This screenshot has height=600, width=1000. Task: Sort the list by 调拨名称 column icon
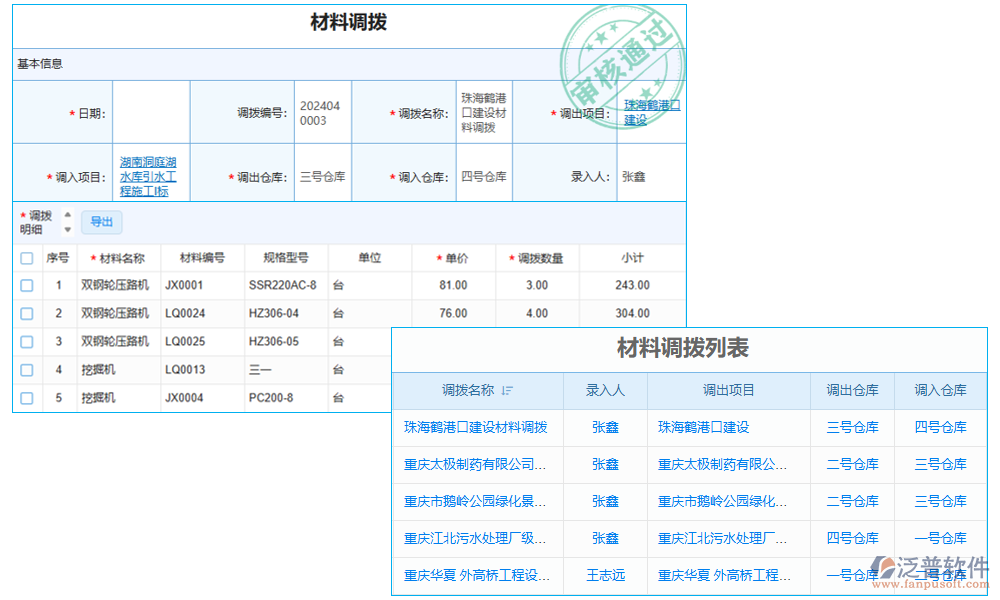click(509, 390)
